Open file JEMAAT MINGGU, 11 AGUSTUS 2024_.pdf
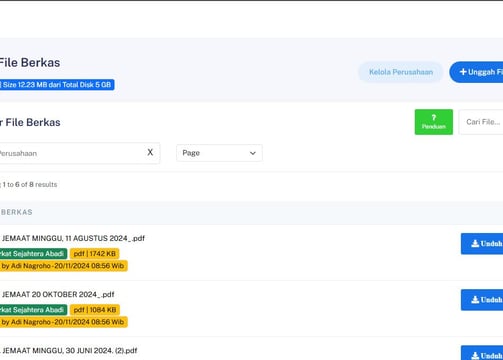The width and height of the screenshot is (503, 360). pyautogui.click(x=73, y=238)
